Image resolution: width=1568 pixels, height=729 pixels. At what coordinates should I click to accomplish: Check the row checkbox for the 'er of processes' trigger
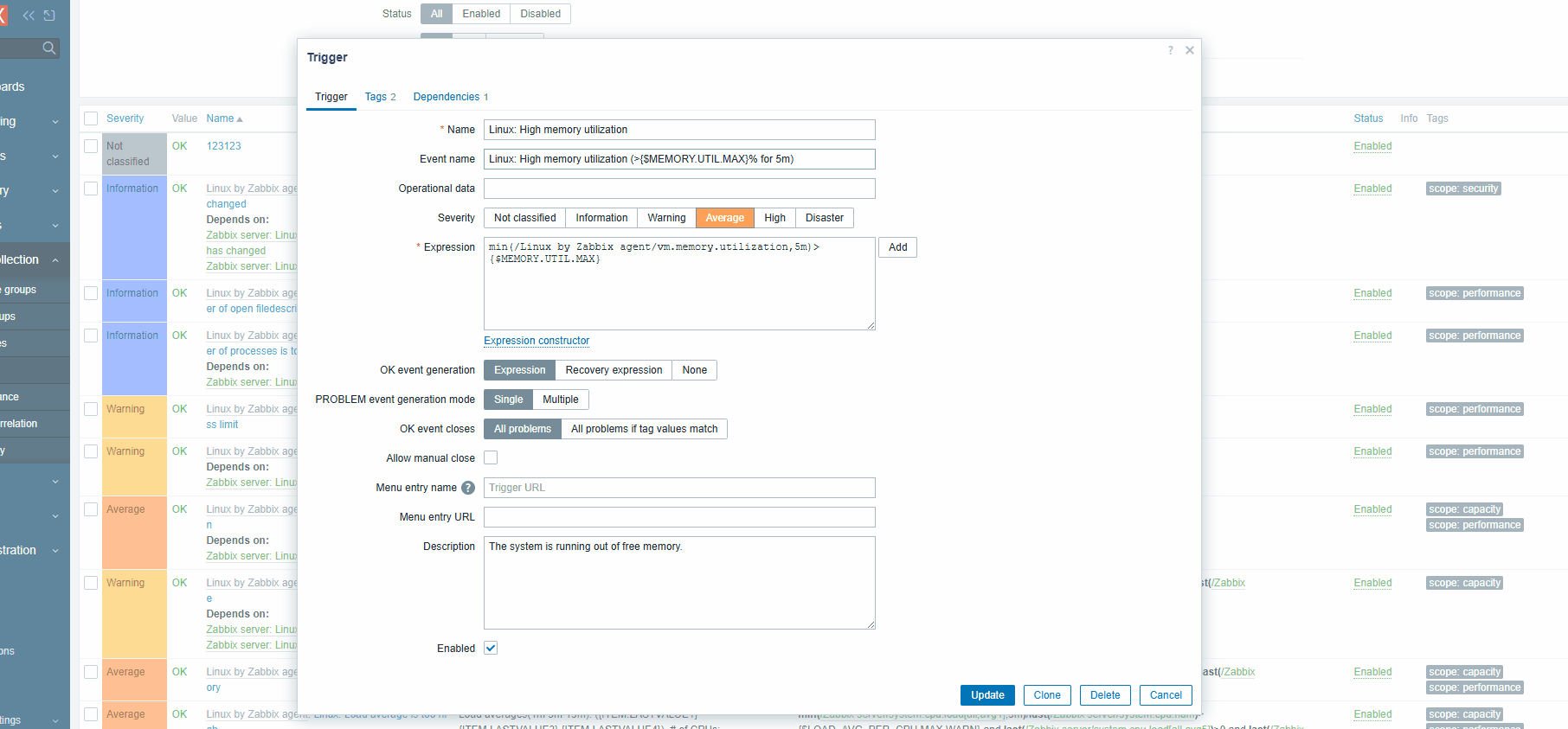(91, 336)
